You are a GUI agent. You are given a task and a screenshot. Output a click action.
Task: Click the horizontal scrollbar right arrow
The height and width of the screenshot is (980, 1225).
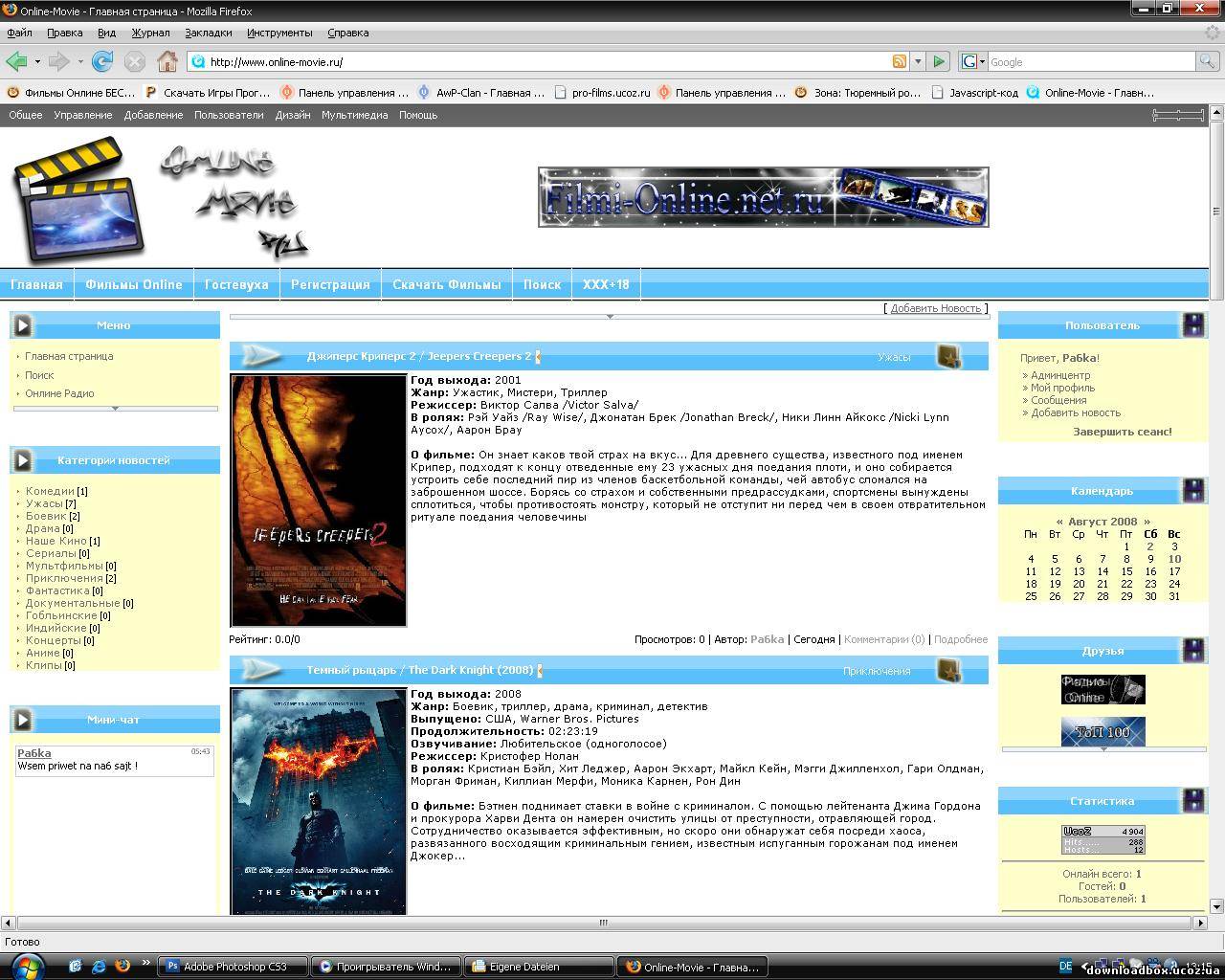point(1200,923)
